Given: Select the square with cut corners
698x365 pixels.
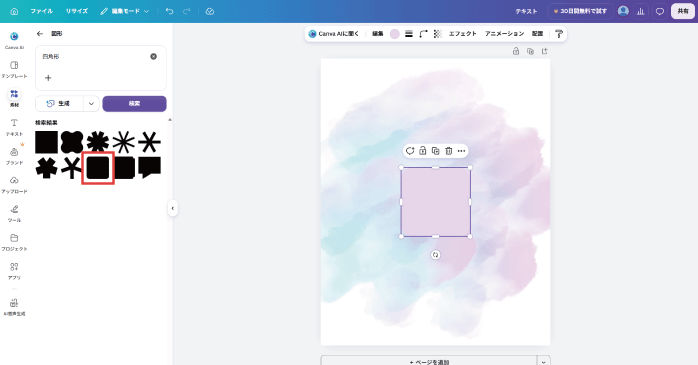Looking at the screenshot, I should pos(124,168).
